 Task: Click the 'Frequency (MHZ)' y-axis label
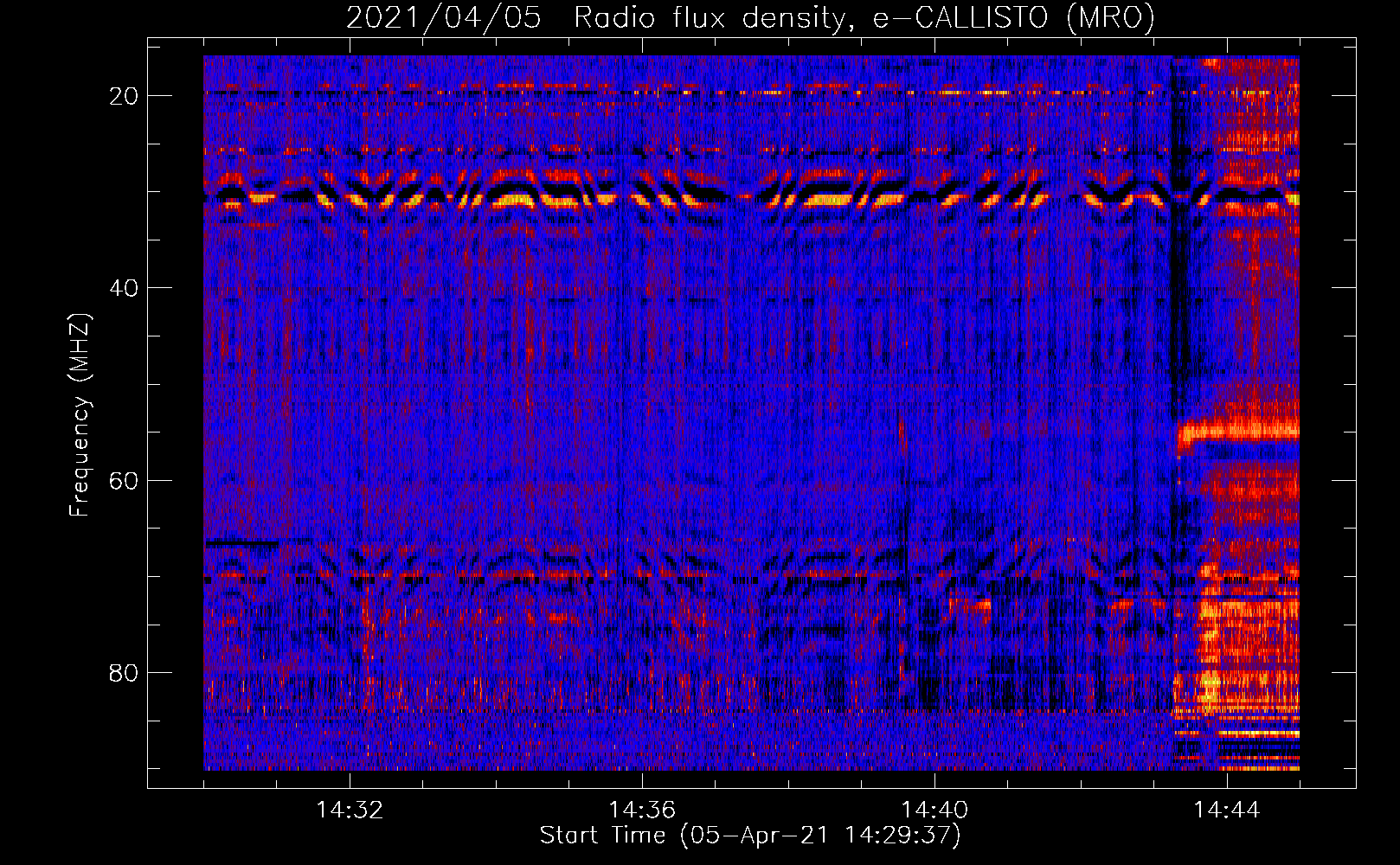click(x=80, y=415)
